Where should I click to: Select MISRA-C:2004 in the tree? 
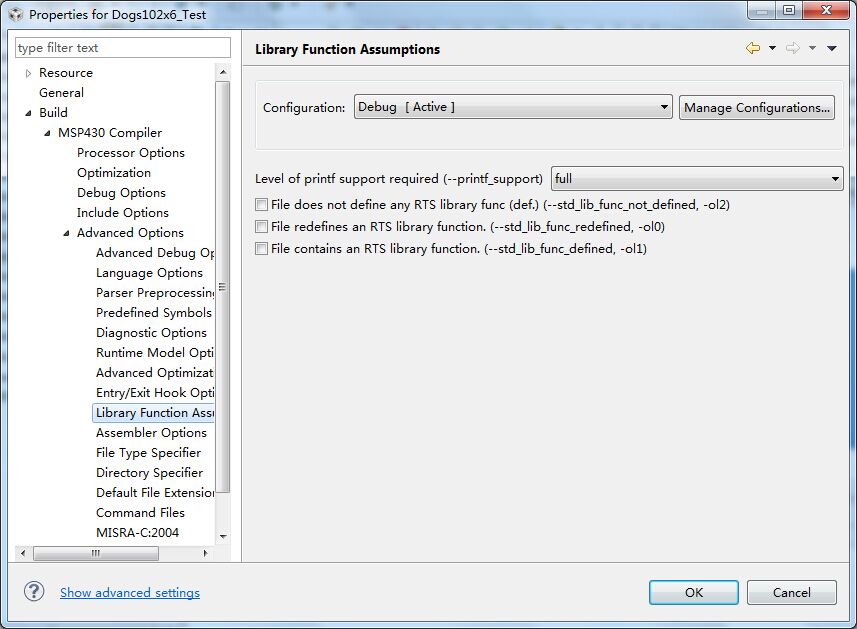137,533
